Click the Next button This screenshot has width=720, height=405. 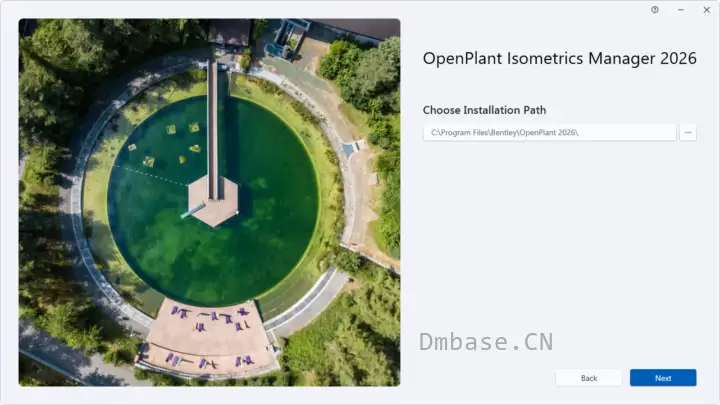click(x=663, y=377)
